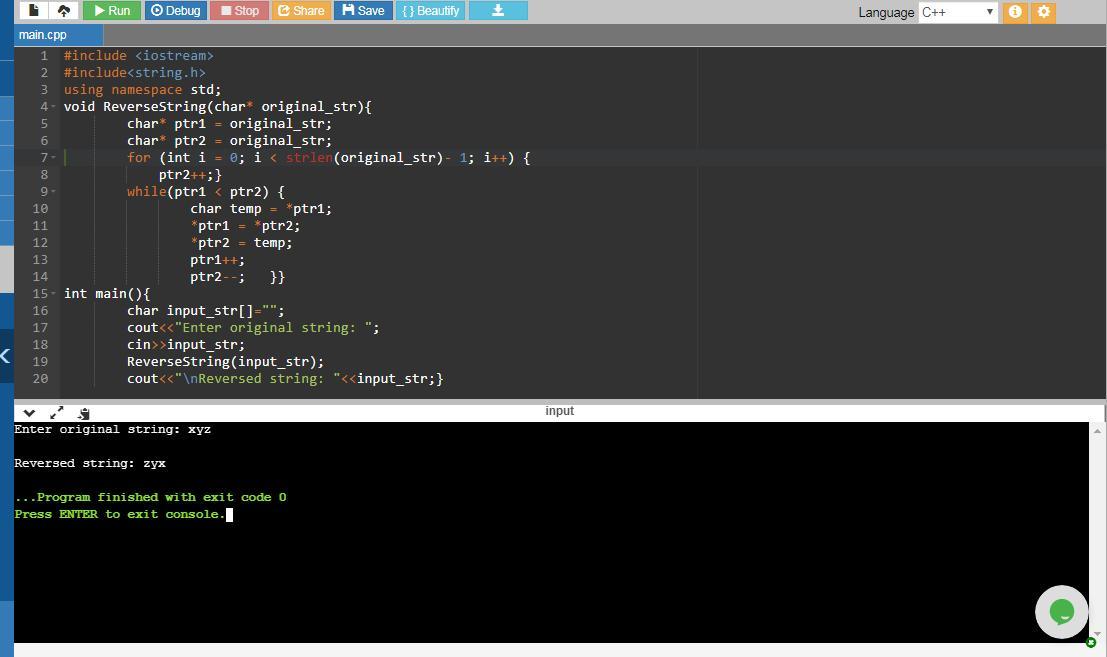The height and width of the screenshot is (657, 1107).
Task: Click the copy-to-clipboard icon in the console bar
Action: point(83,414)
